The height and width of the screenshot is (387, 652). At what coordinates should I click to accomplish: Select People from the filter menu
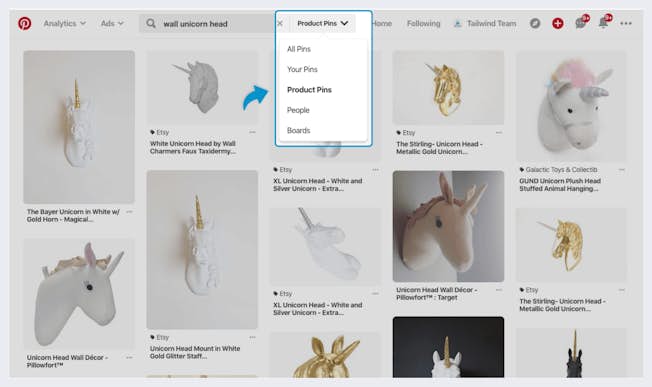click(x=298, y=110)
